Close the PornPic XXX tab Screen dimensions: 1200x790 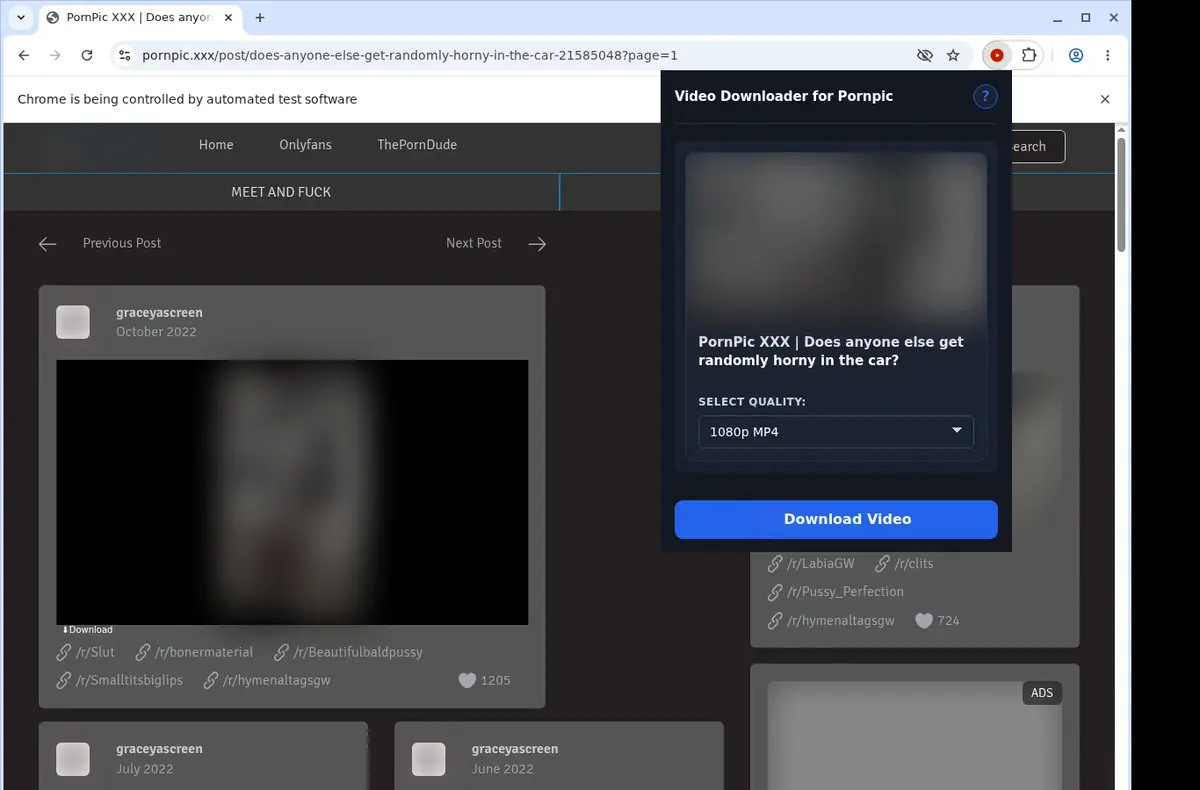click(229, 18)
